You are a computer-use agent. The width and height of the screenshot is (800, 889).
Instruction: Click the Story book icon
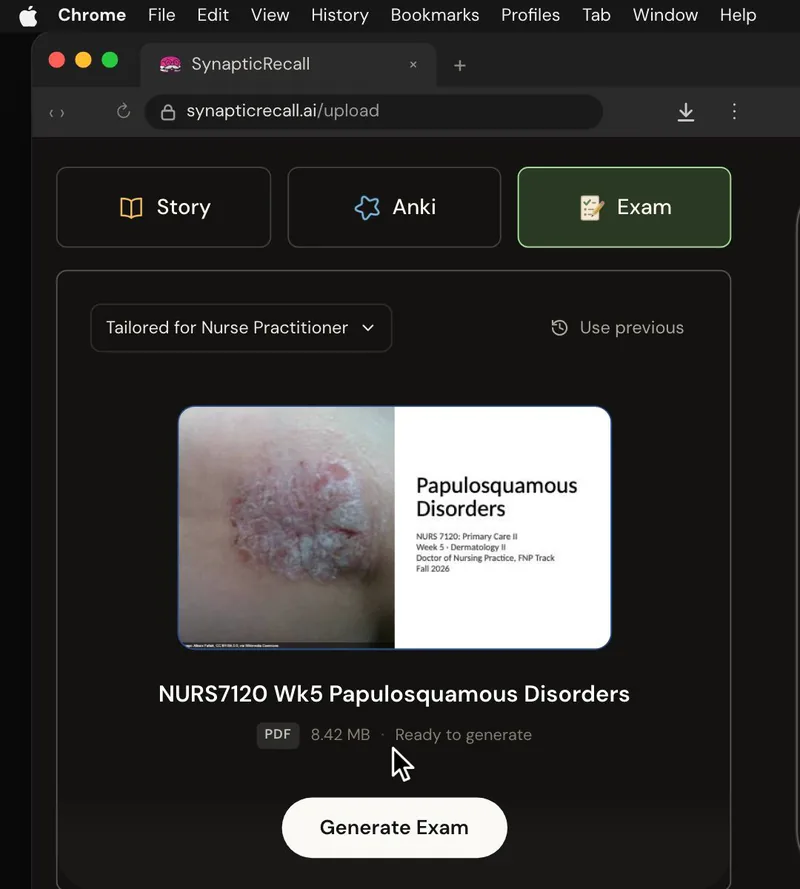[131, 208]
